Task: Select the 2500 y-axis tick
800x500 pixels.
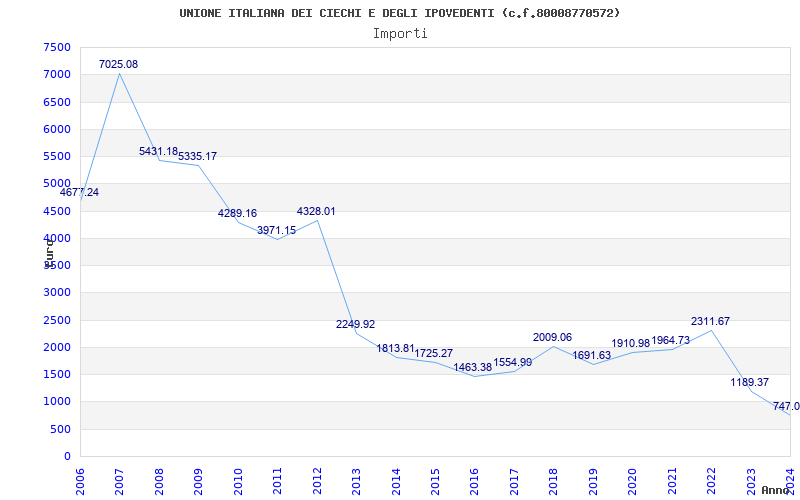Action: 57,320
